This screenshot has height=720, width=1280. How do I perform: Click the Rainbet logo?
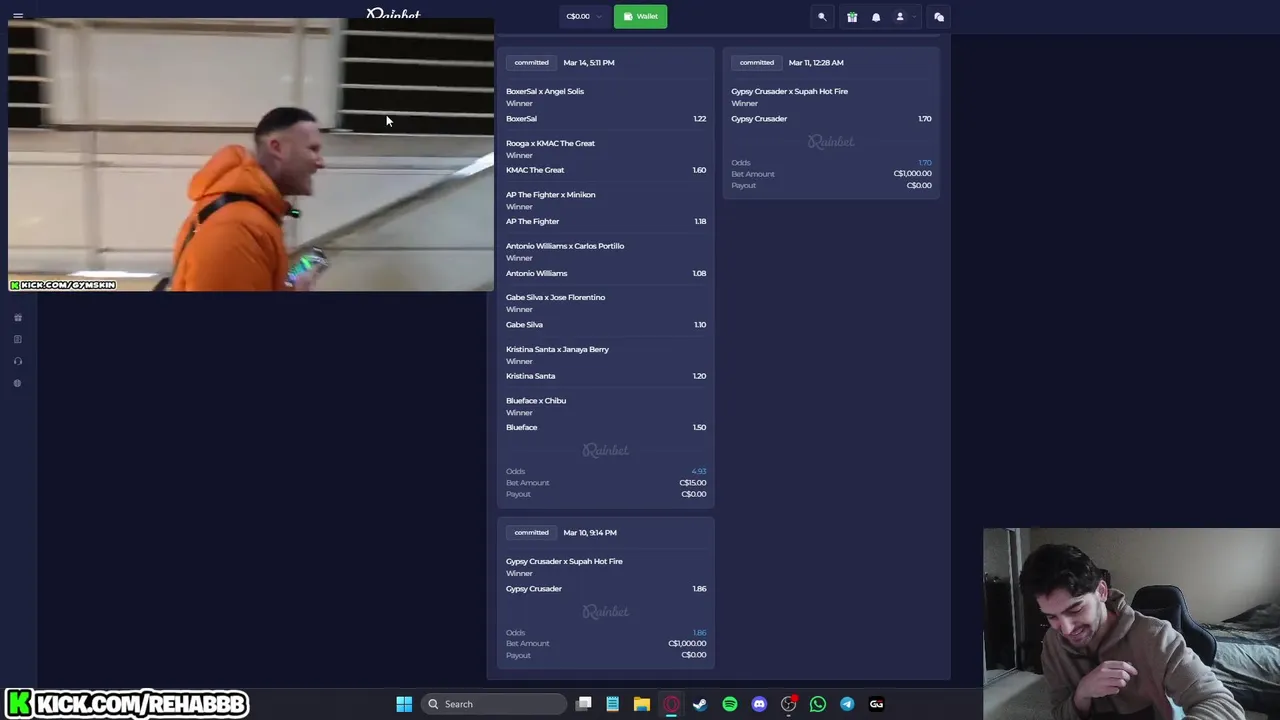click(393, 13)
